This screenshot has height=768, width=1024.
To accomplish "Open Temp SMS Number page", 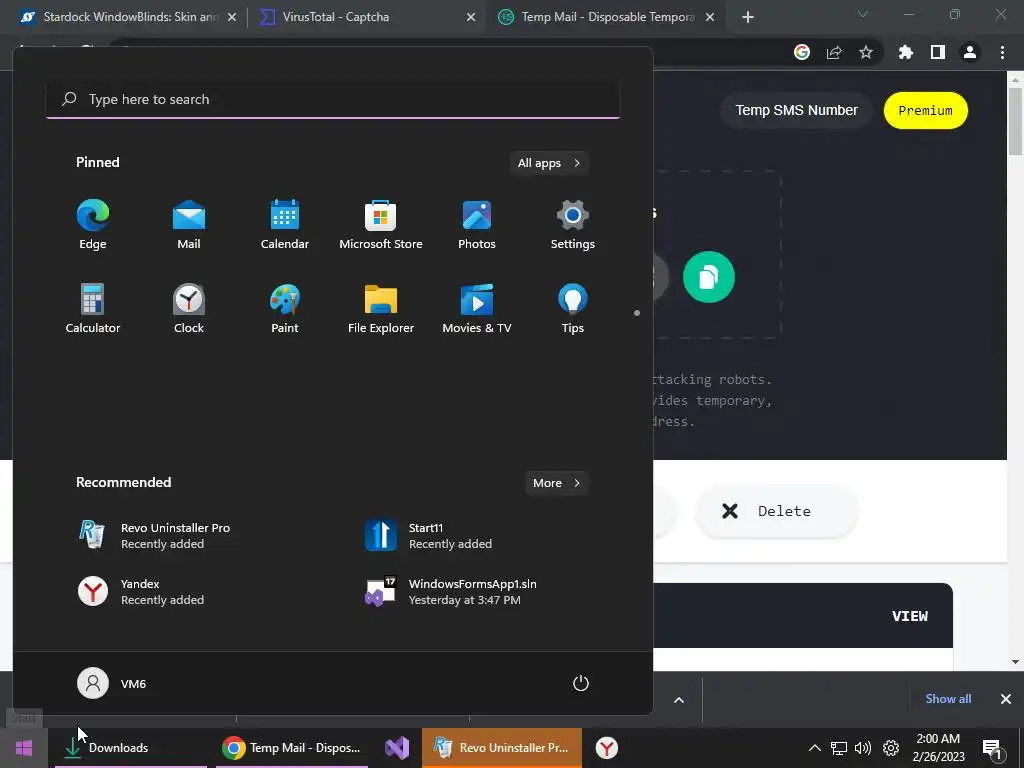I will (x=796, y=110).
